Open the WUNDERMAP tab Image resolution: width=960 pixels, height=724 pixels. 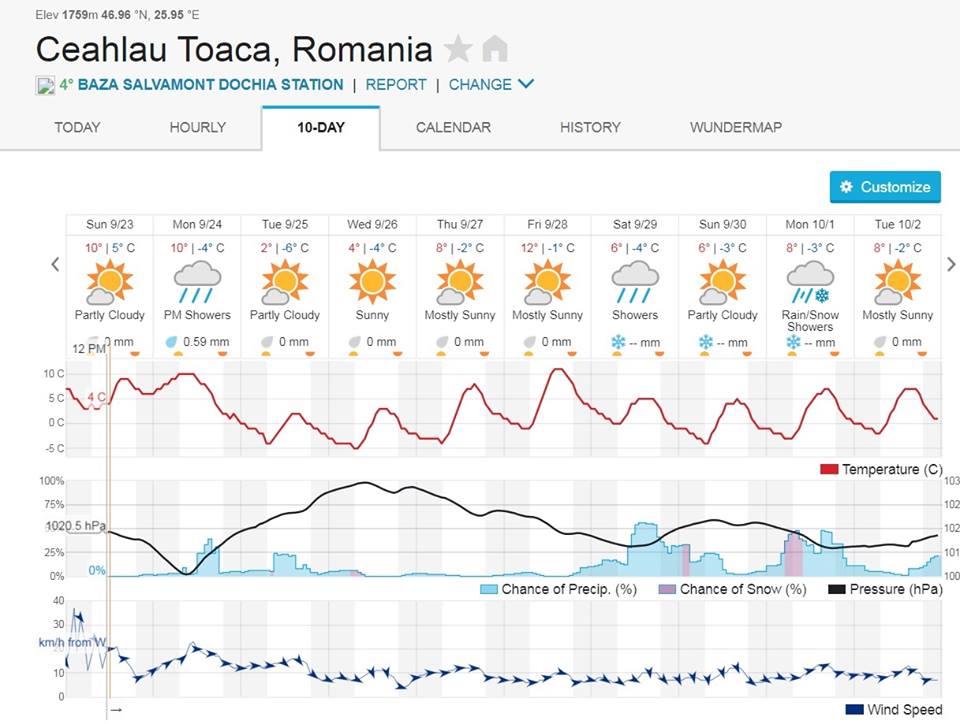(736, 127)
